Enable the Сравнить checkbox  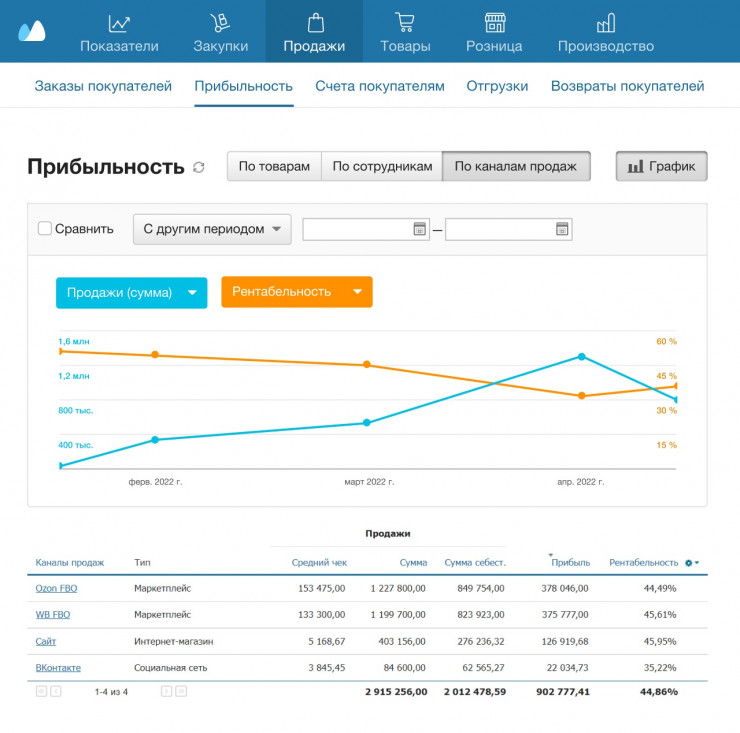pos(45,228)
